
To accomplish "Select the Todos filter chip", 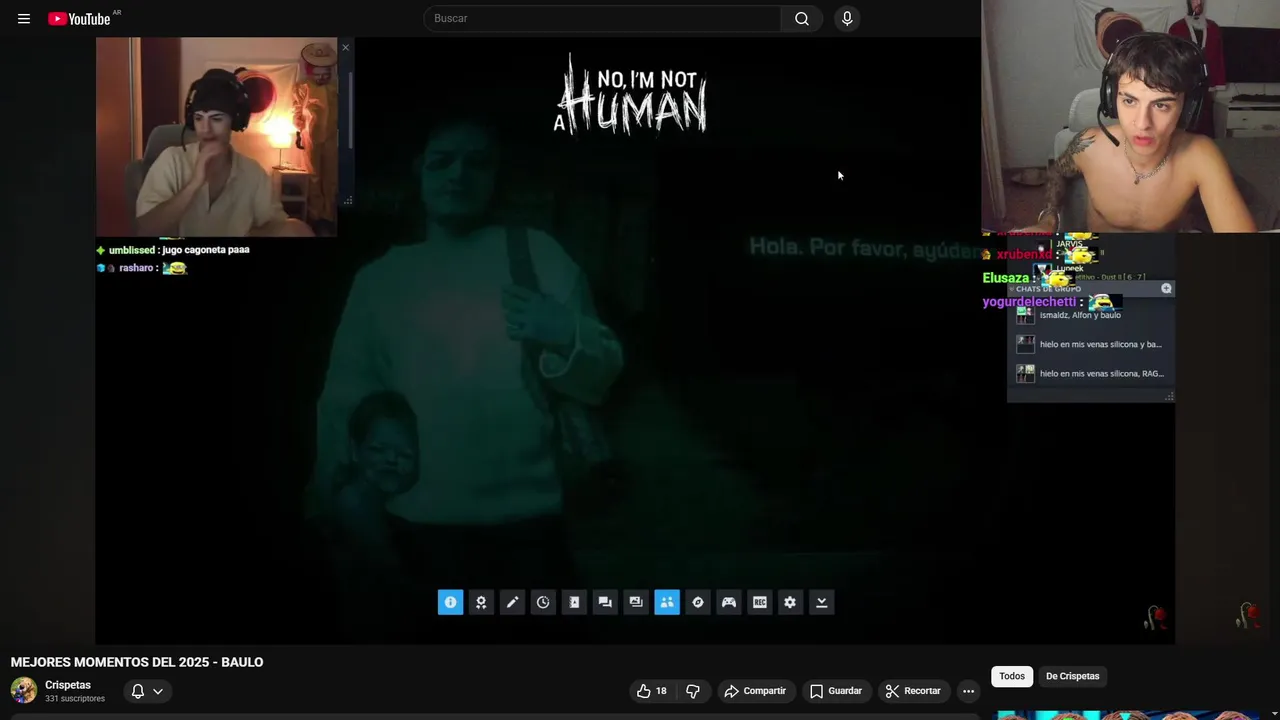I will pos(1012,676).
